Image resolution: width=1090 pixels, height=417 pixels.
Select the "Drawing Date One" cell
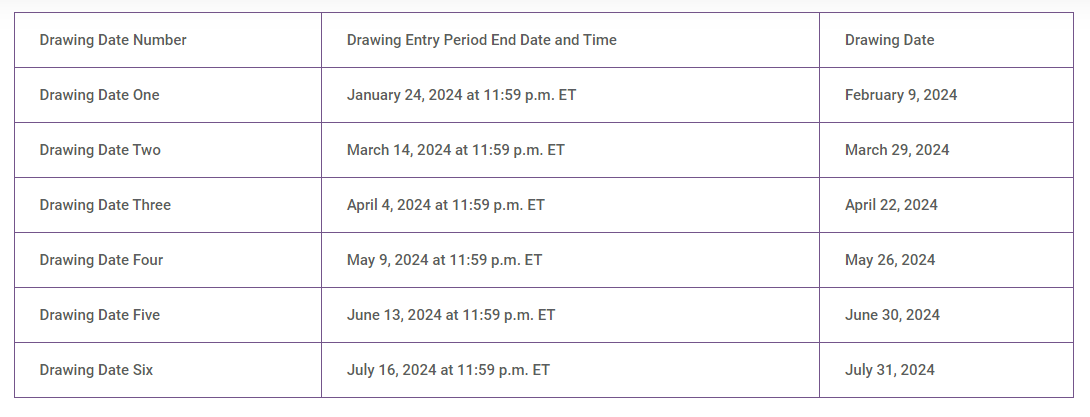(x=99, y=95)
